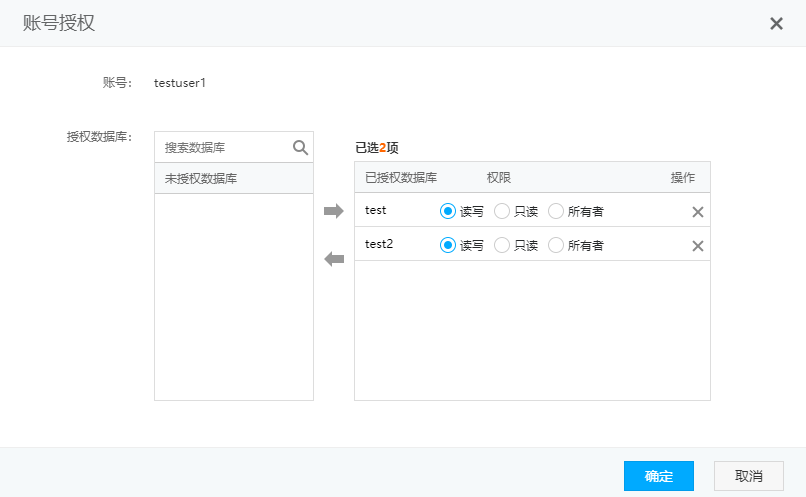Image resolution: width=806 pixels, height=497 pixels.
Task: Remove the test database with X icon
Action: point(698,212)
